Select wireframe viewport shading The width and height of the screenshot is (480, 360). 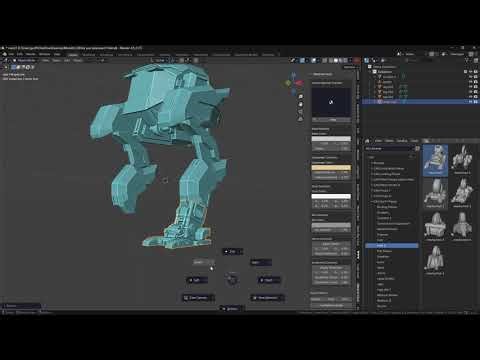click(x=331, y=60)
